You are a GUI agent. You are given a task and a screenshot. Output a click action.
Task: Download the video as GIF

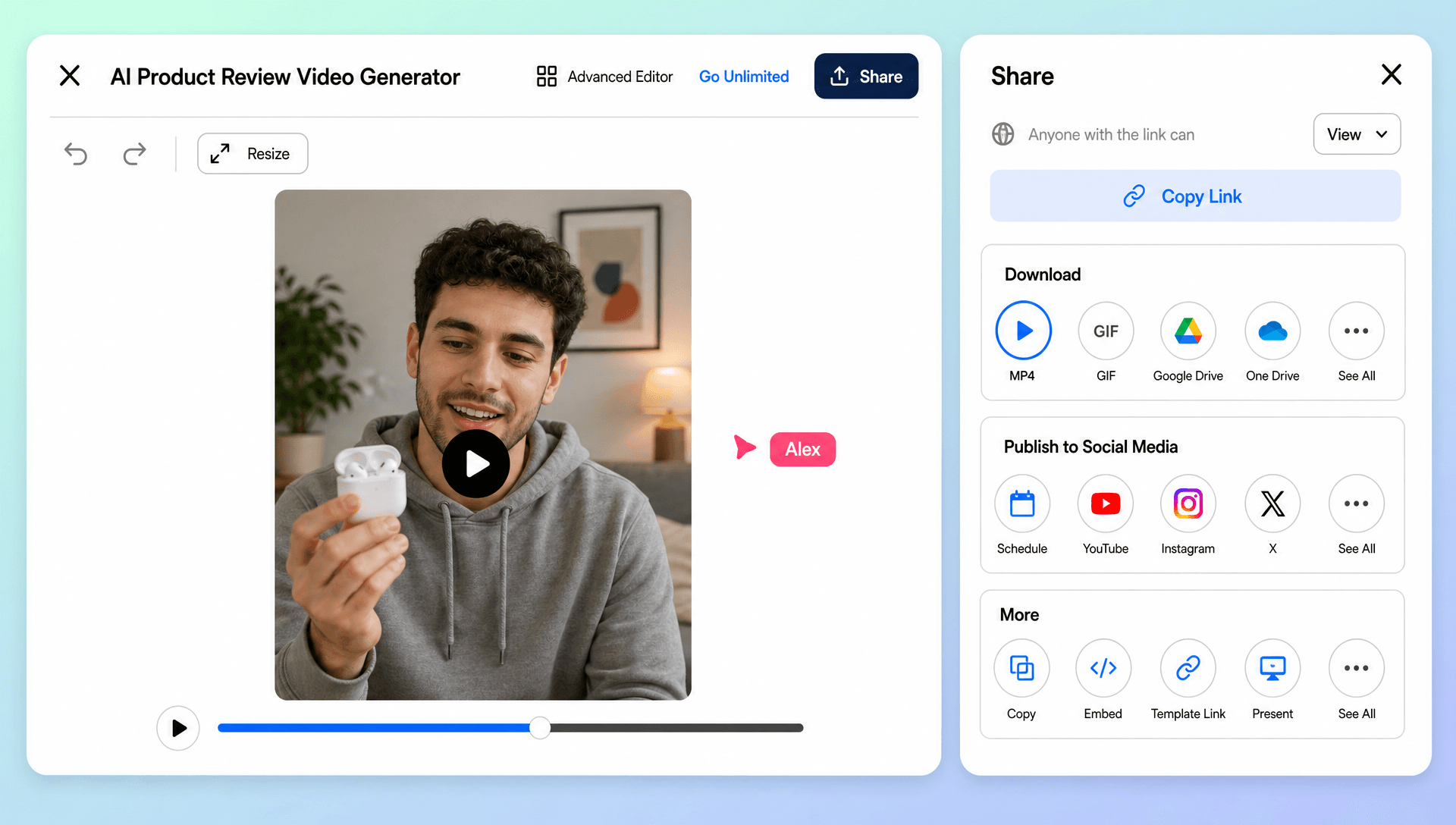(1106, 331)
